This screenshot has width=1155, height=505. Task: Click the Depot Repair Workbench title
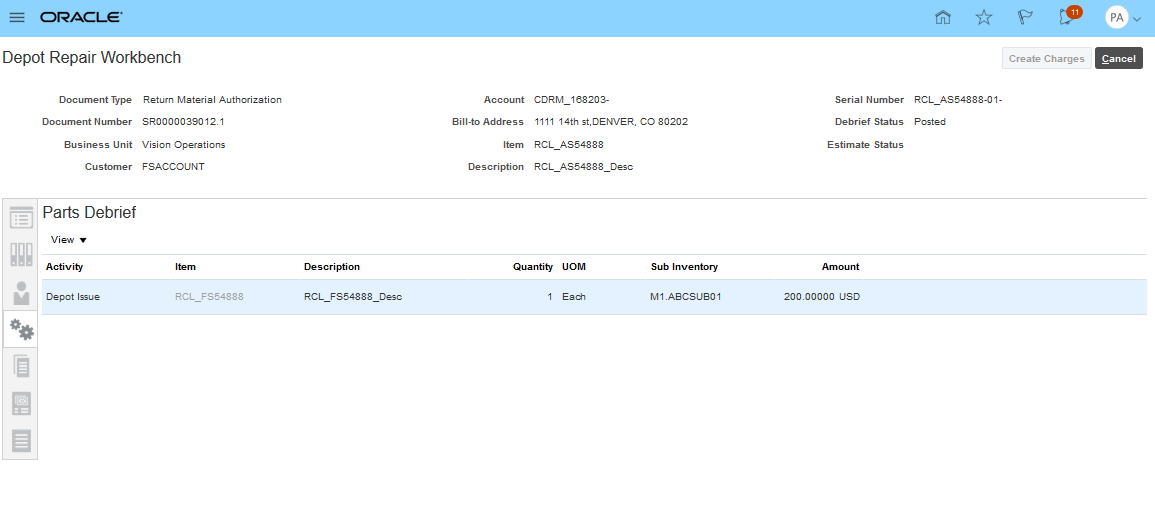pos(91,57)
